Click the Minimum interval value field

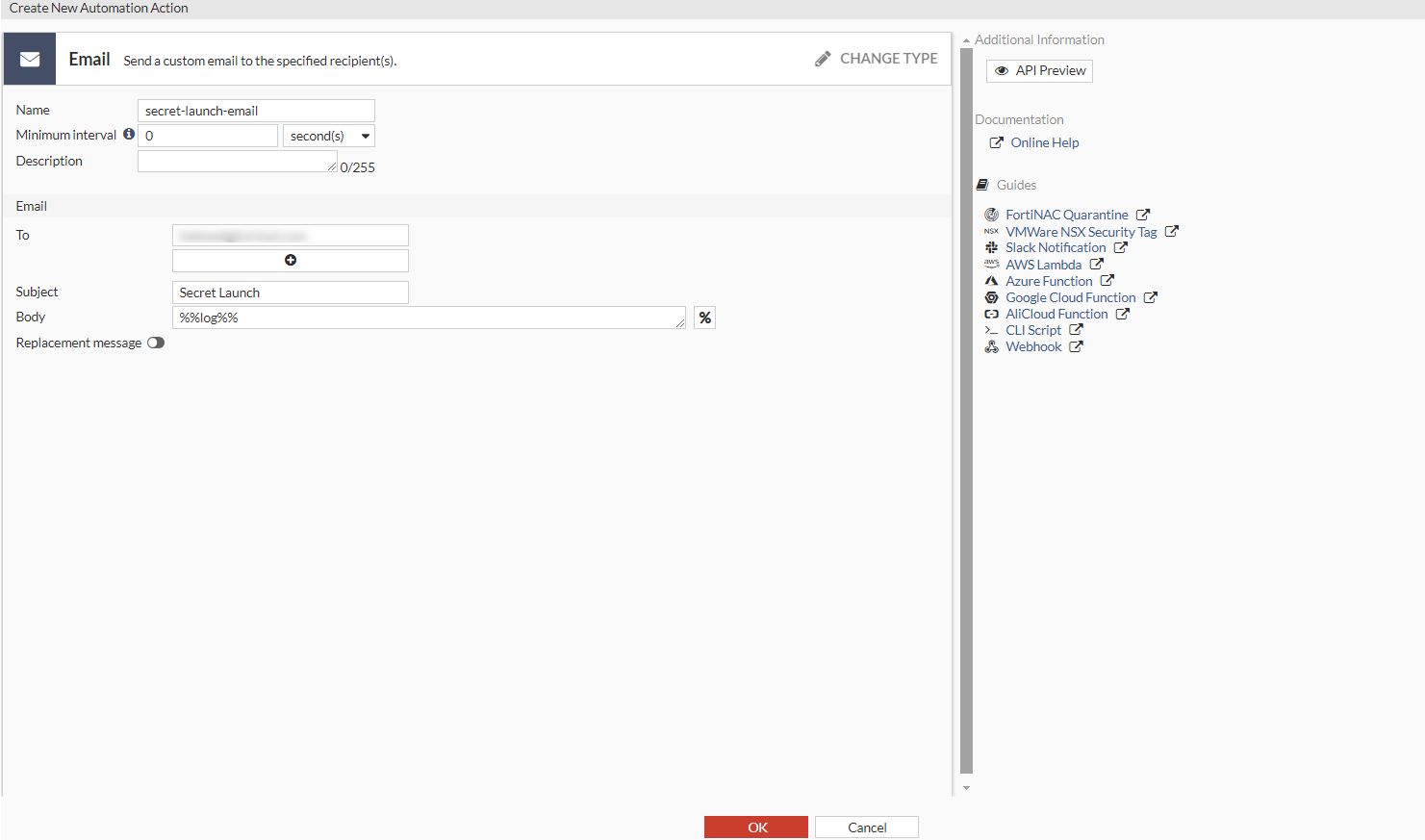[x=208, y=136]
